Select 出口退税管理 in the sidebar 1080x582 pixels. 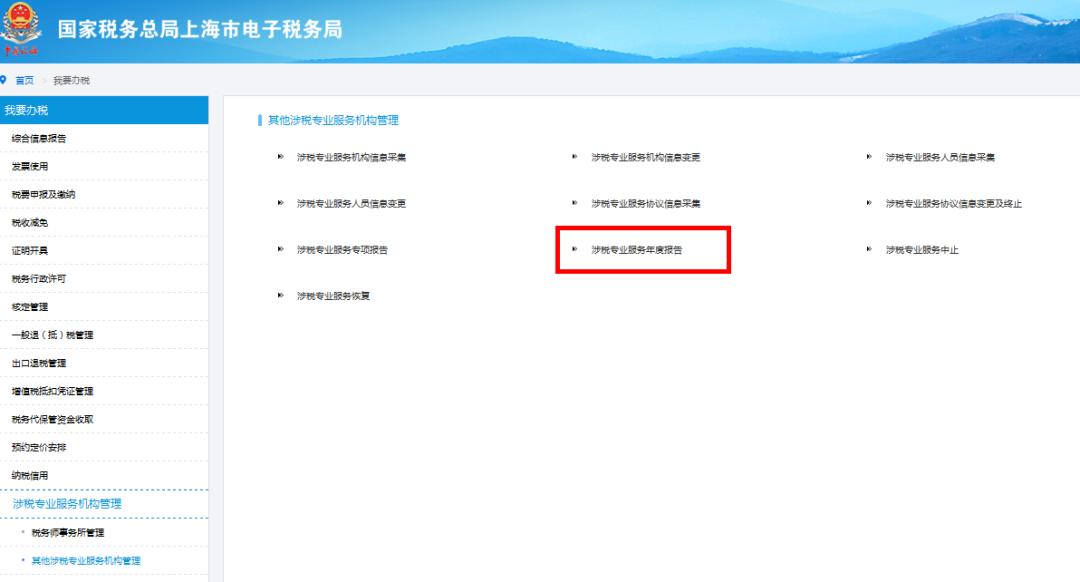[39, 363]
